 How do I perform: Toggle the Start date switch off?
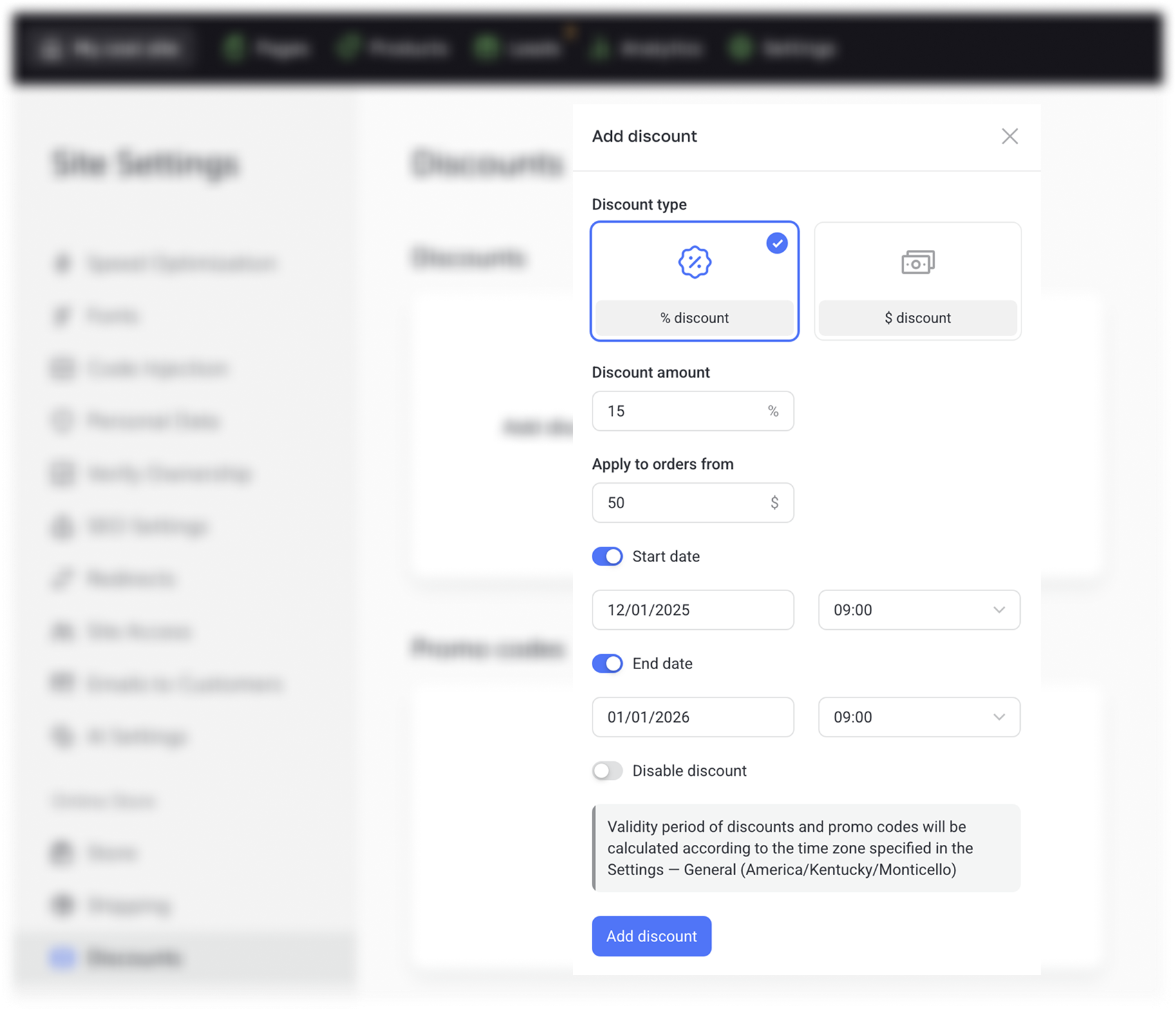pos(607,556)
